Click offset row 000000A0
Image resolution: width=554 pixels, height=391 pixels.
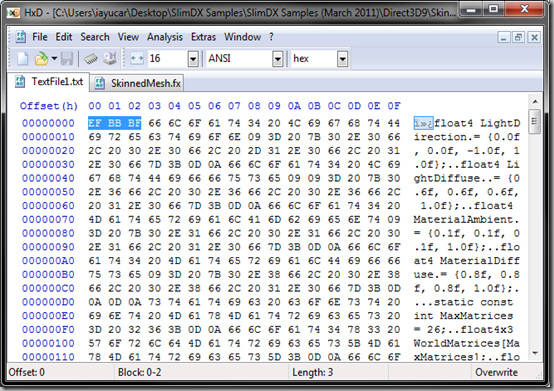(48, 261)
